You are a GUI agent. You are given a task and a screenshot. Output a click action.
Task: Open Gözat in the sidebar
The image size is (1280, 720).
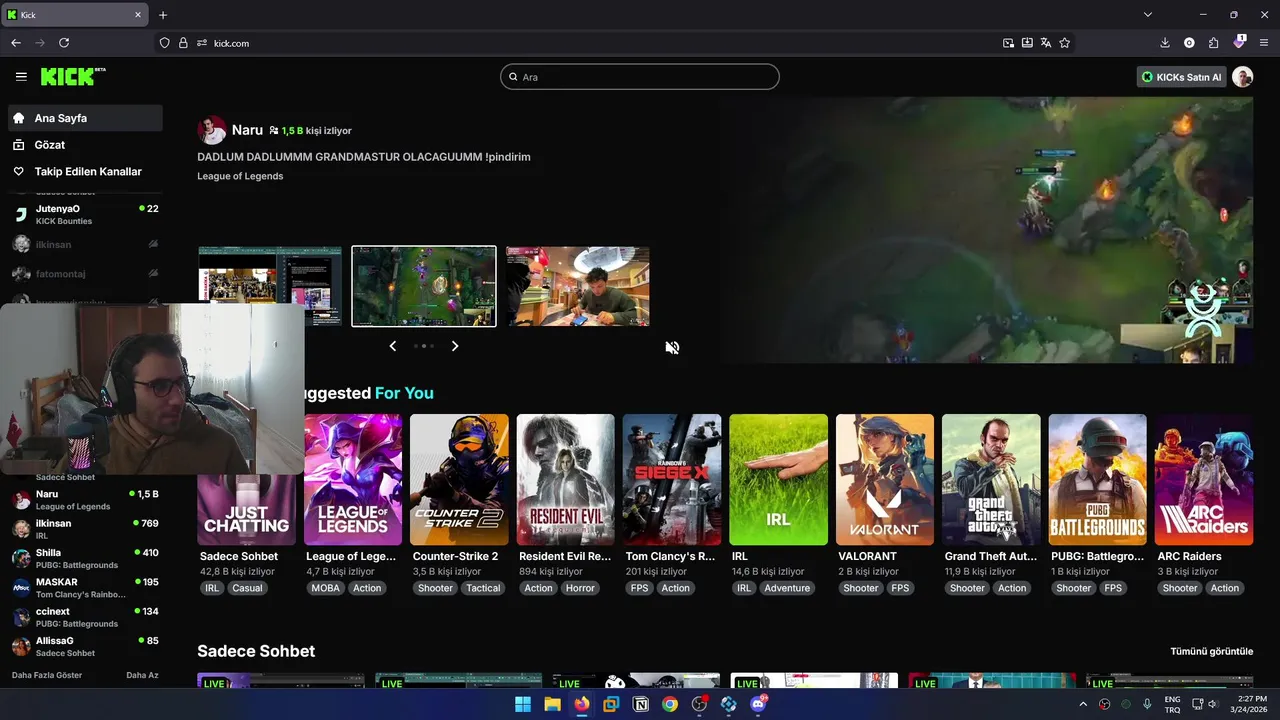point(85,145)
